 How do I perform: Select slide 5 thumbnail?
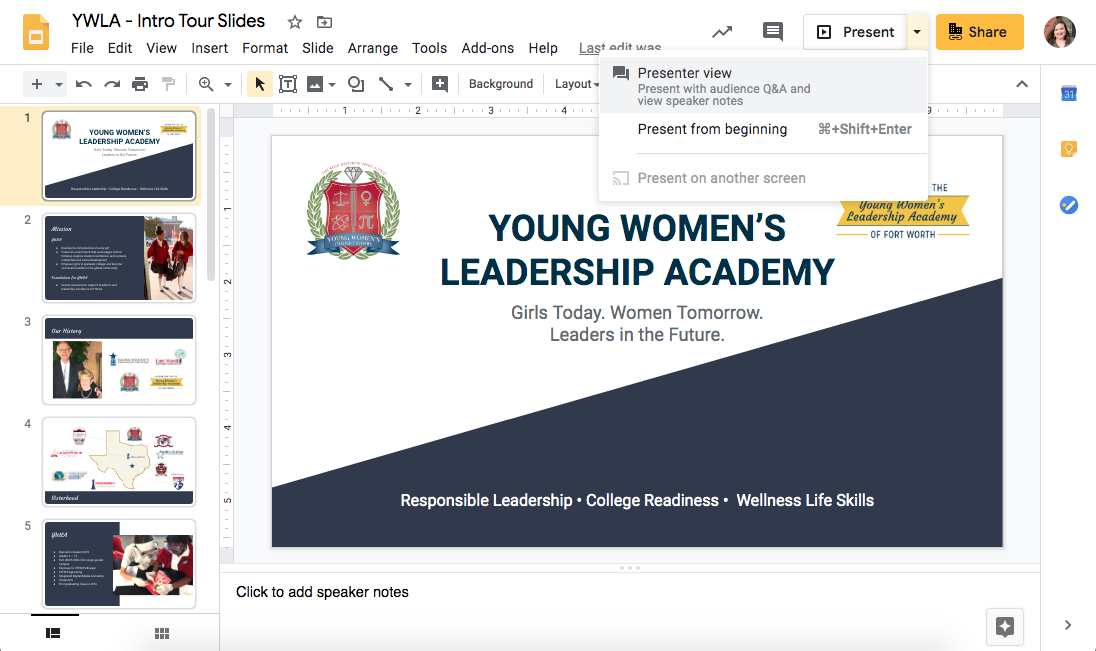(x=119, y=564)
